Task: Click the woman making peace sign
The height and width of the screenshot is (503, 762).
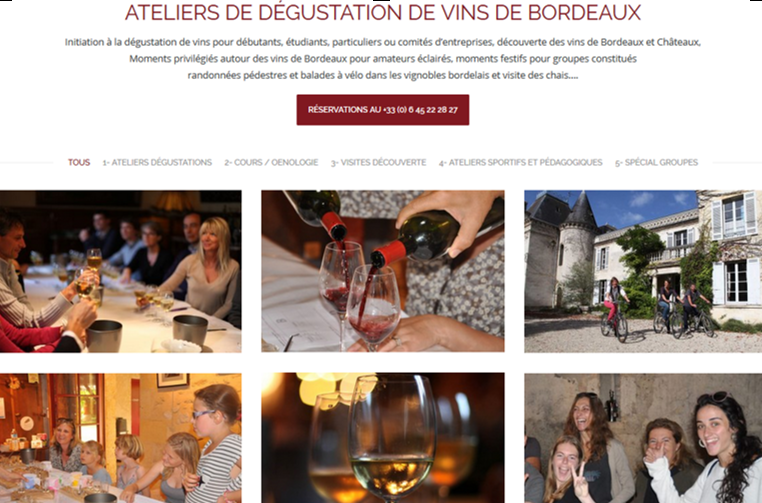Action: tap(565, 469)
